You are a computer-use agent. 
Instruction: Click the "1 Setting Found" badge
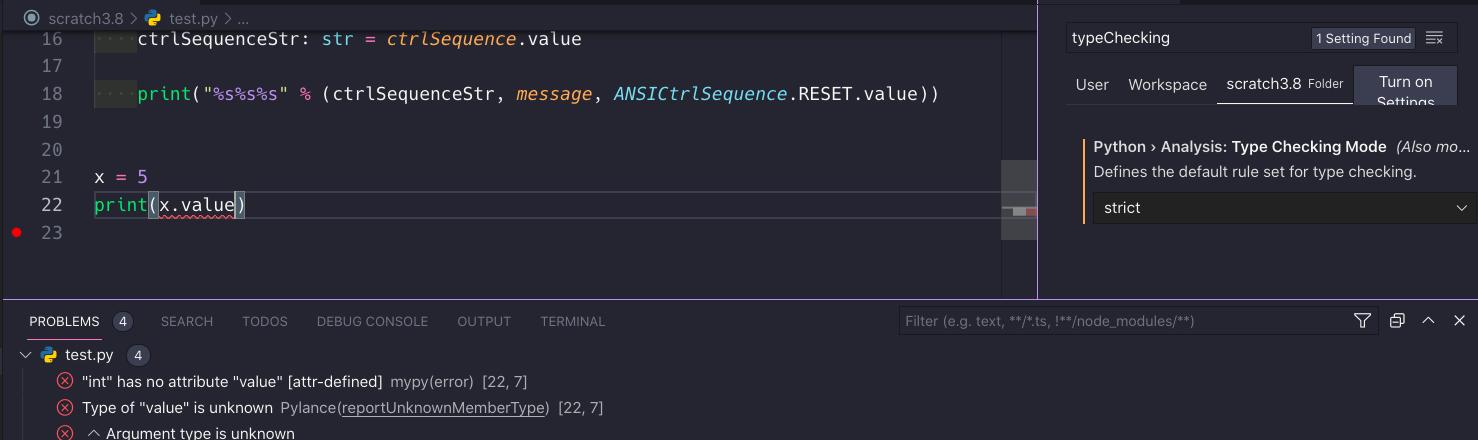tap(1363, 38)
